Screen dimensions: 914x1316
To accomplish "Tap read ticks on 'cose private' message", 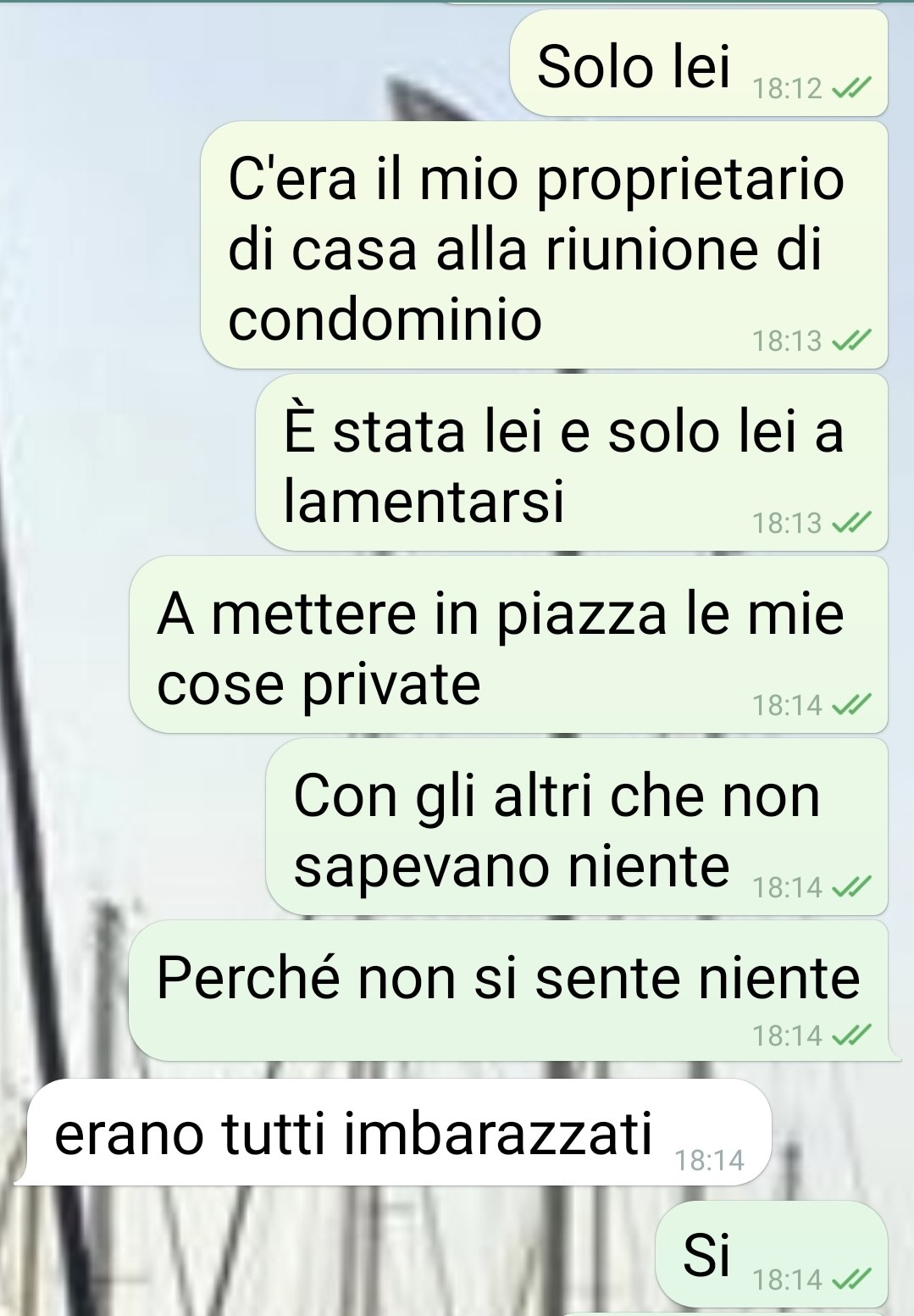I will pyautogui.click(x=850, y=704).
